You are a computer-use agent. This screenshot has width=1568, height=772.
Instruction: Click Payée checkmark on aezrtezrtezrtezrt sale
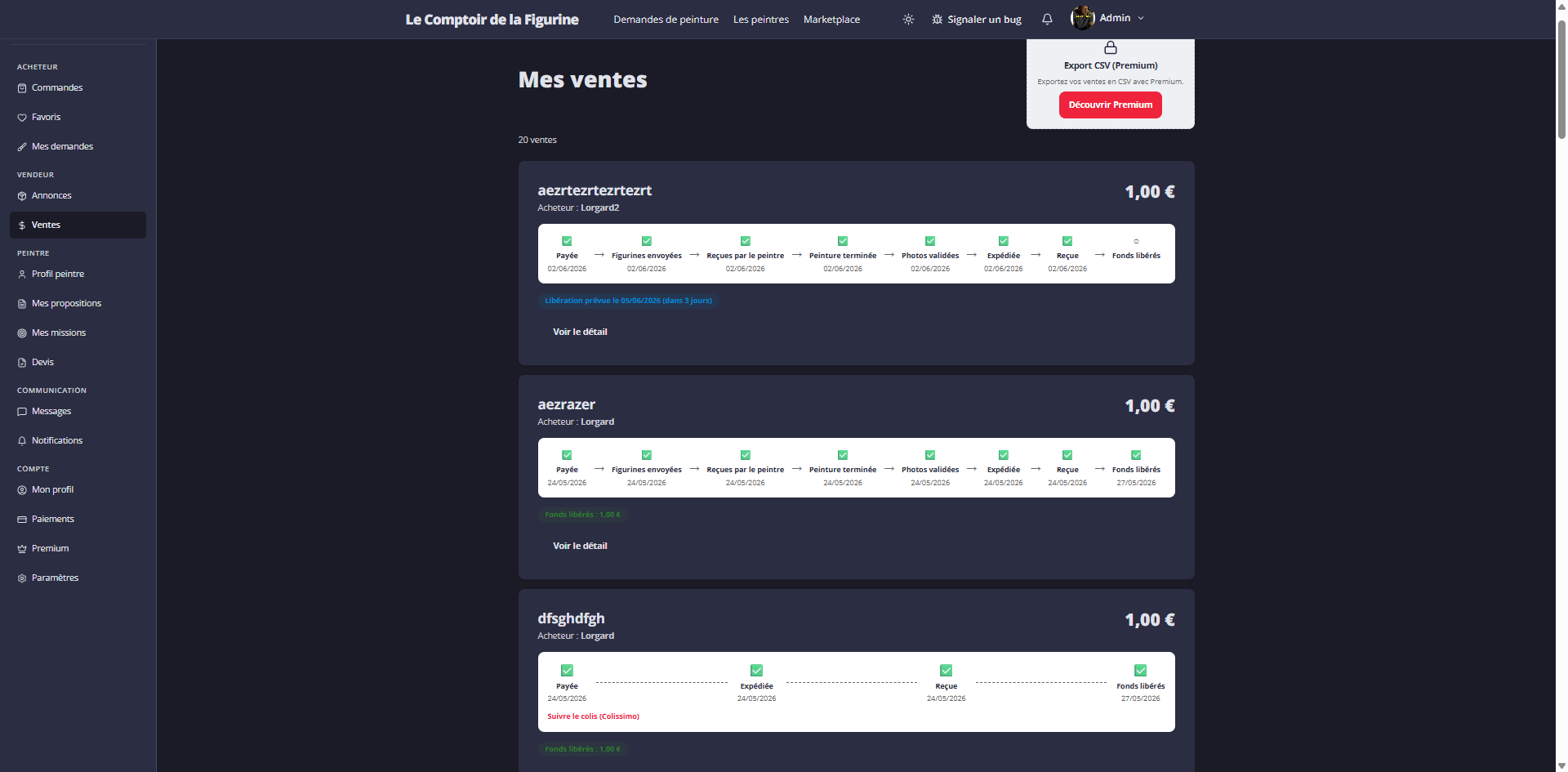(x=567, y=241)
